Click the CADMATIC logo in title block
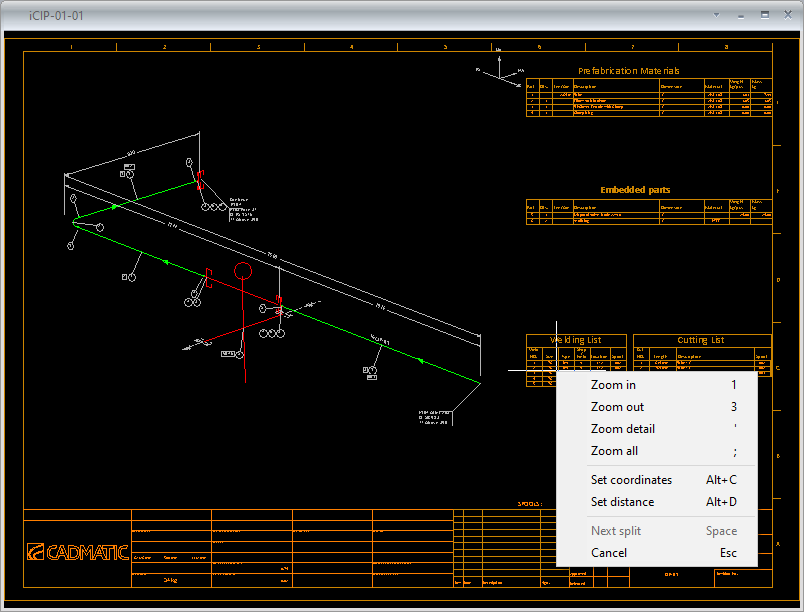The height and width of the screenshot is (612, 804). coord(78,552)
